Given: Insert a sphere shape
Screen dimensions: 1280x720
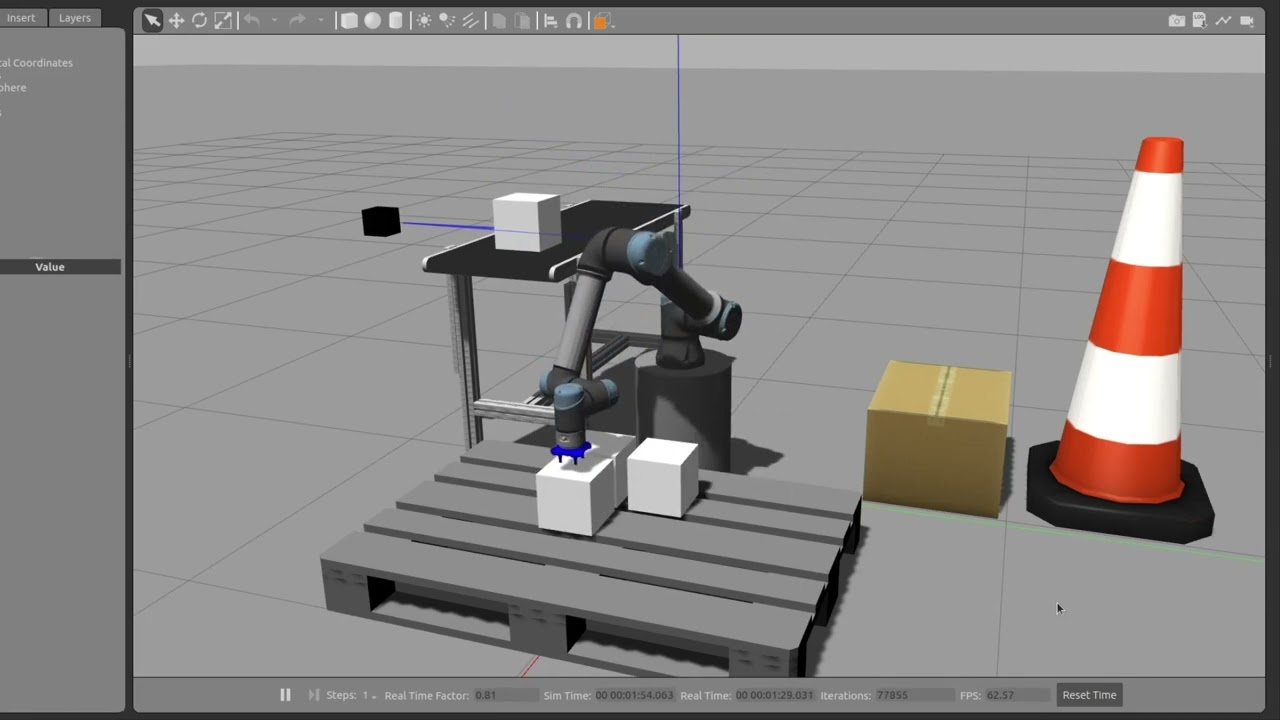Looking at the screenshot, I should 372,20.
